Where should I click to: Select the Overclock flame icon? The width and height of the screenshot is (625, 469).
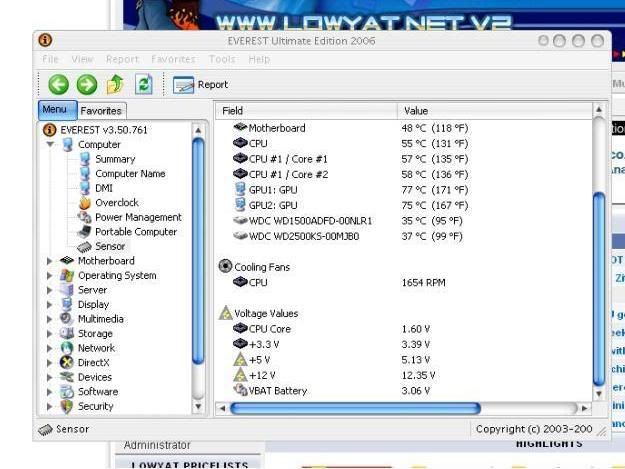point(85,203)
